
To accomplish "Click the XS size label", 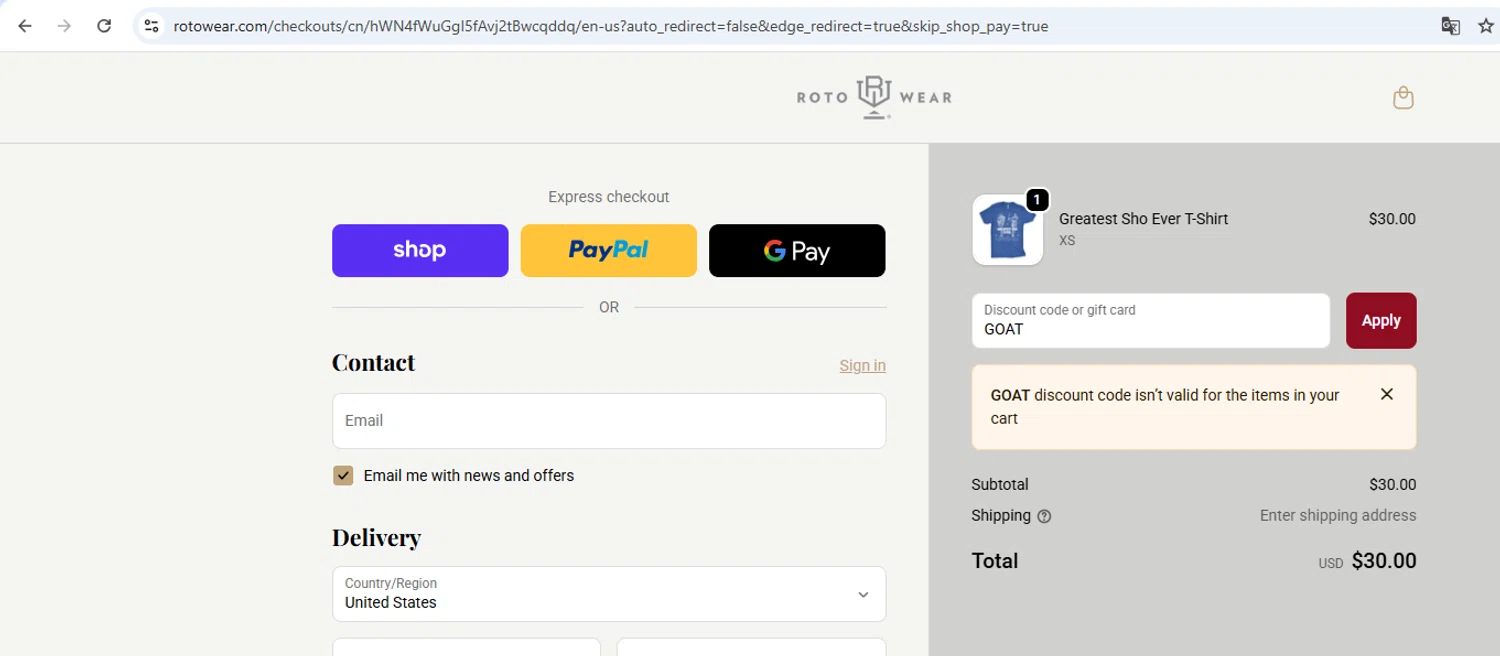I will pyautogui.click(x=1067, y=241).
